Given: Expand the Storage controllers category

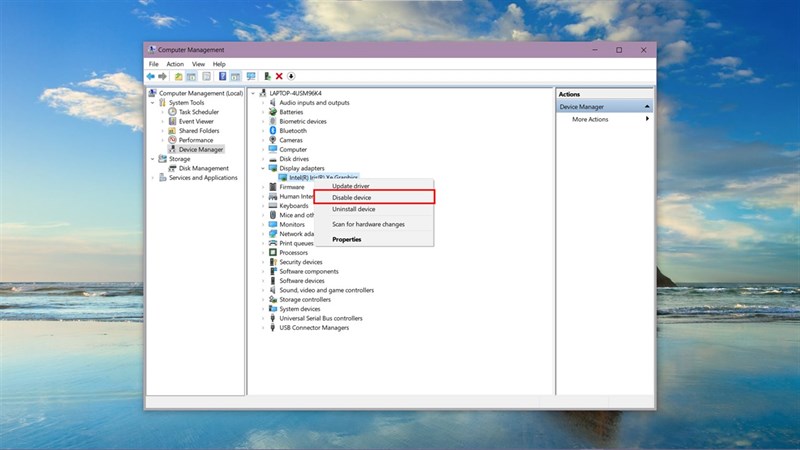Looking at the screenshot, I should (263, 299).
